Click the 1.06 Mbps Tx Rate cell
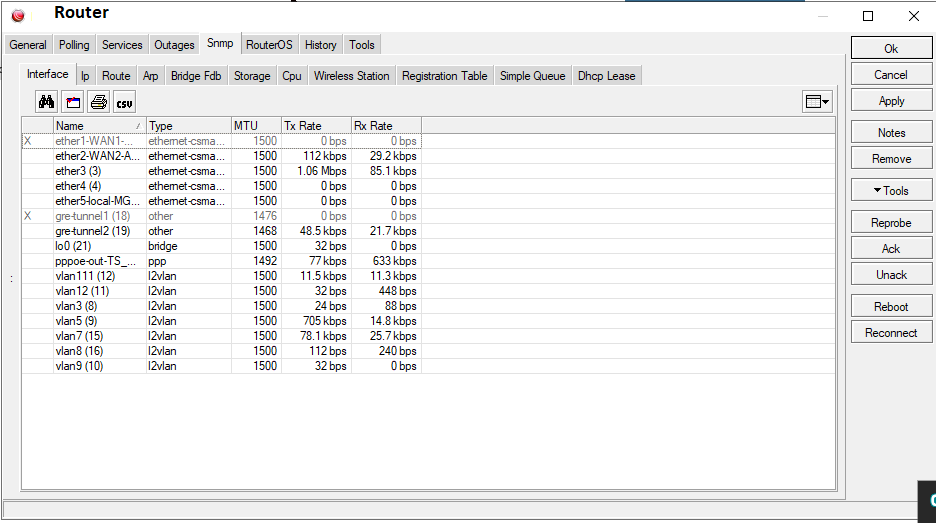936x523 pixels. 316,171
